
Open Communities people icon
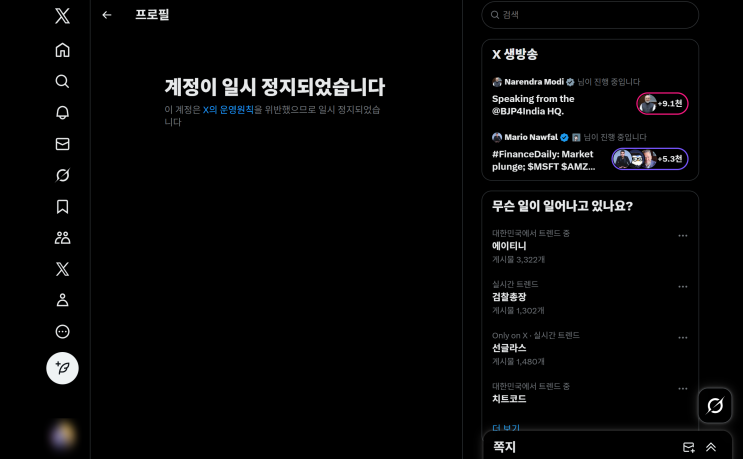(x=62, y=238)
